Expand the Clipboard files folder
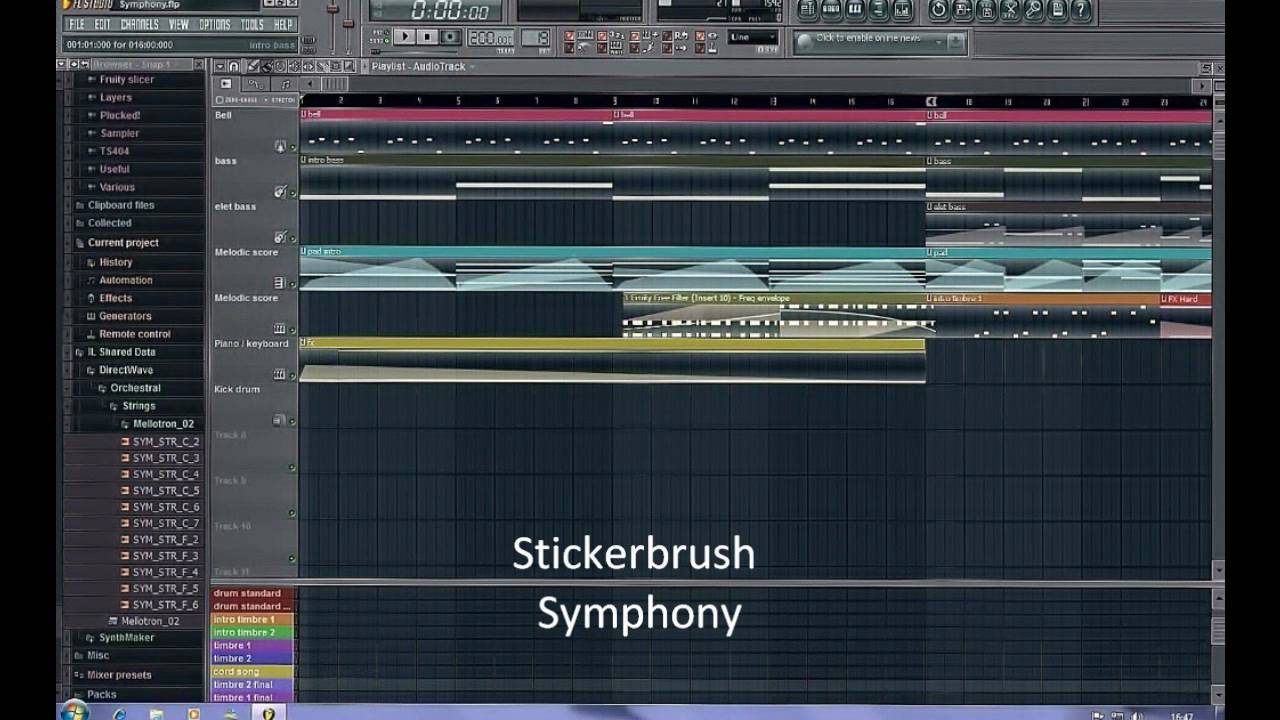 120,205
